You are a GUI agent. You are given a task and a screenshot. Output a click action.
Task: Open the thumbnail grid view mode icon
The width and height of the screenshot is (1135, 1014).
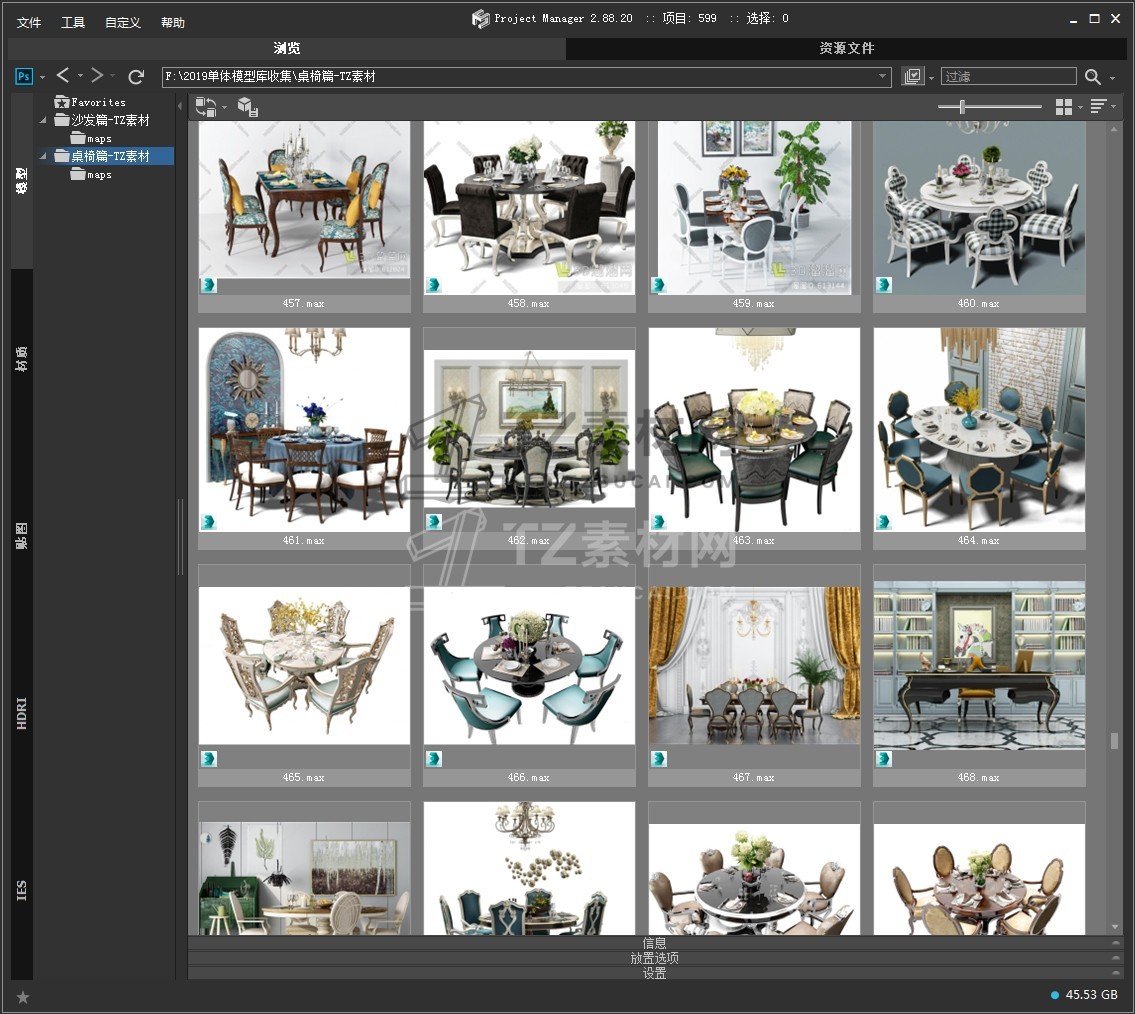click(1064, 107)
